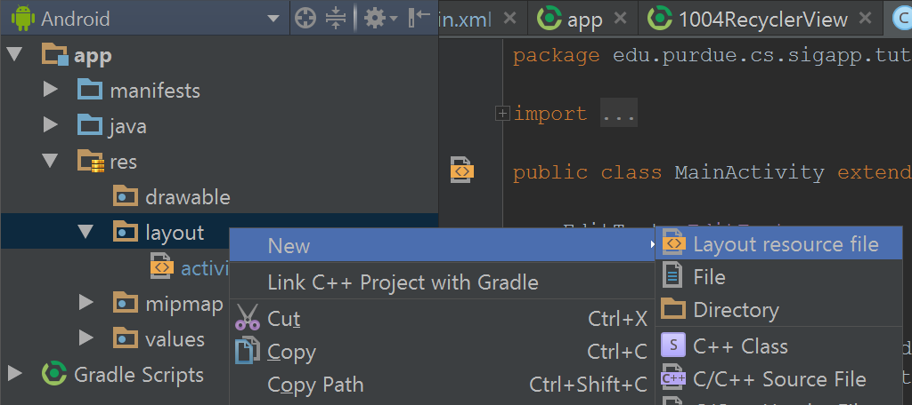The height and width of the screenshot is (405, 912).
Task: Expand the values folder
Action: tap(86, 338)
